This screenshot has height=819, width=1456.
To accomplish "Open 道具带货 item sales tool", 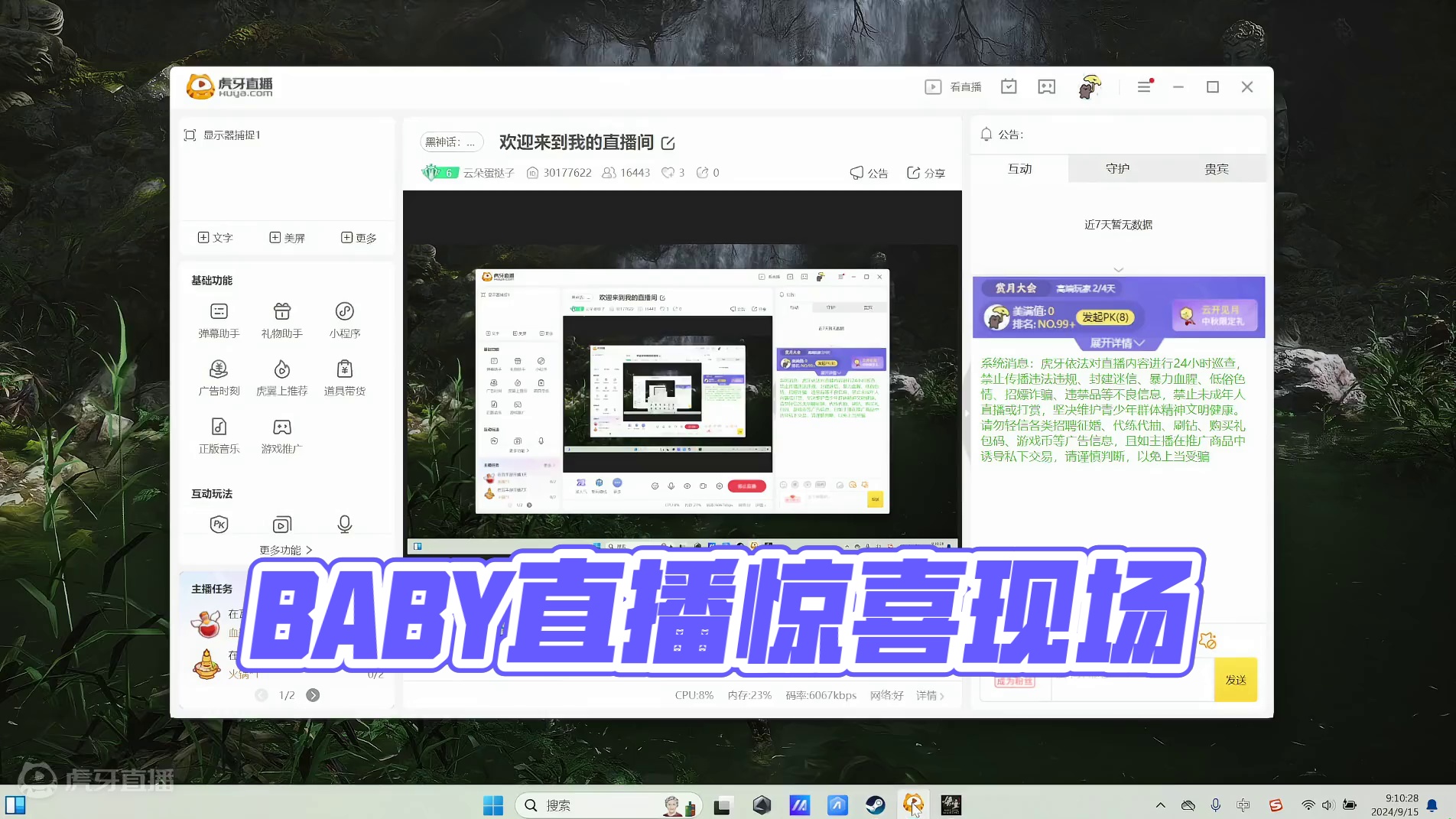I will click(x=344, y=378).
